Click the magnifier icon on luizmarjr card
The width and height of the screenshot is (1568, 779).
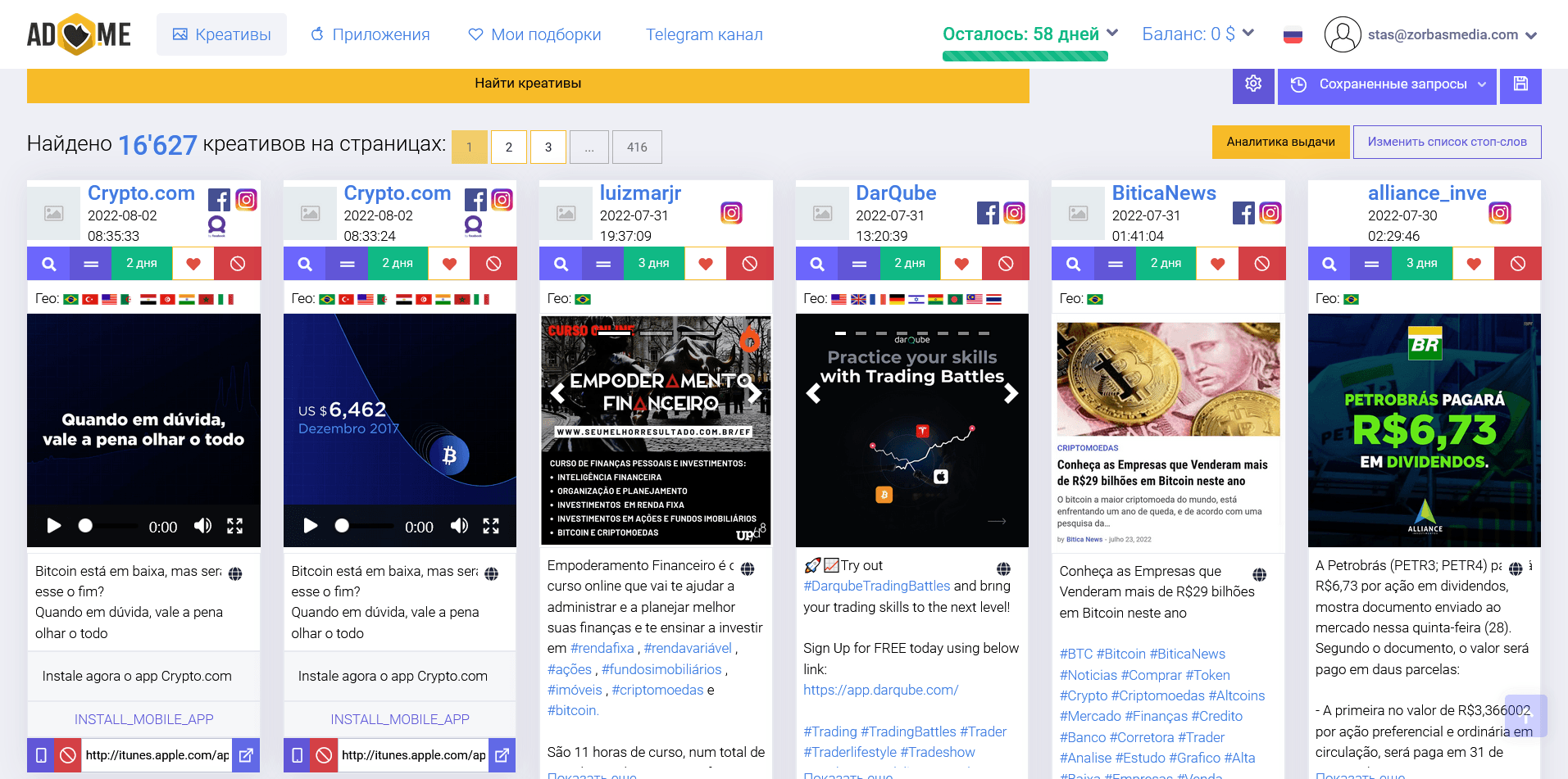(x=561, y=264)
